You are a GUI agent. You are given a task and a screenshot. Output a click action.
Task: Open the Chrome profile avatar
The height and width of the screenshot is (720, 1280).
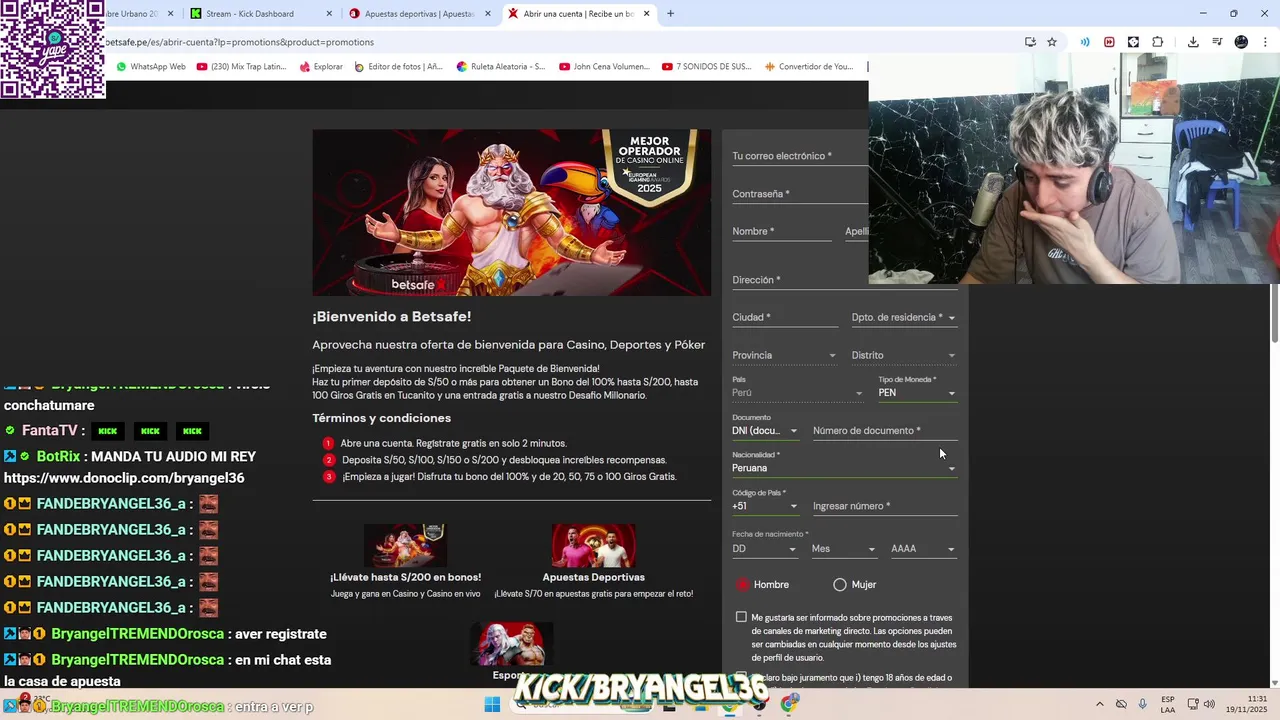(x=1241, y=42)
